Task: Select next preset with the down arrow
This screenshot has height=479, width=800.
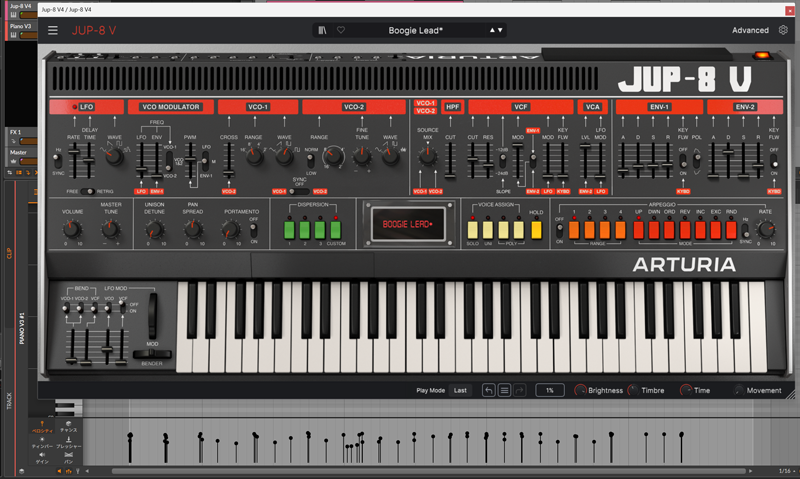Action: (500, 30)
